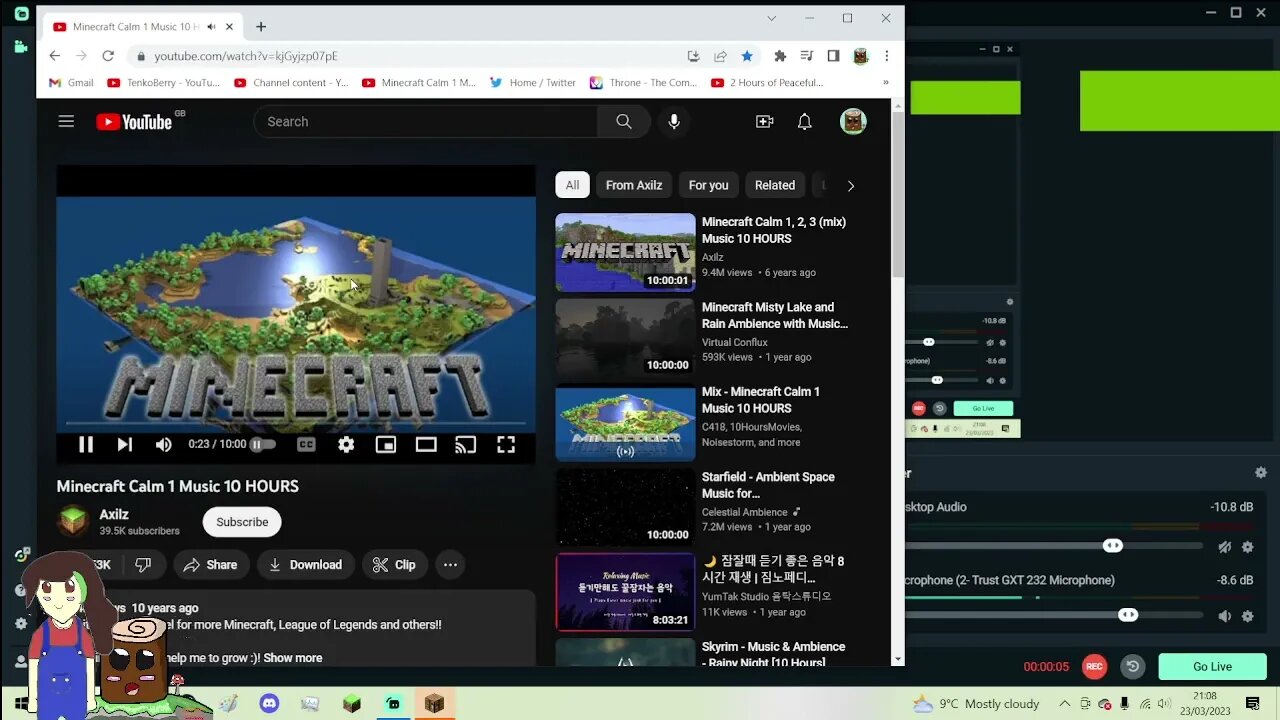Click Go Live in Streamlabs
The width and height of the screenshot is (1280, 720).
(x=1212, y=666)
